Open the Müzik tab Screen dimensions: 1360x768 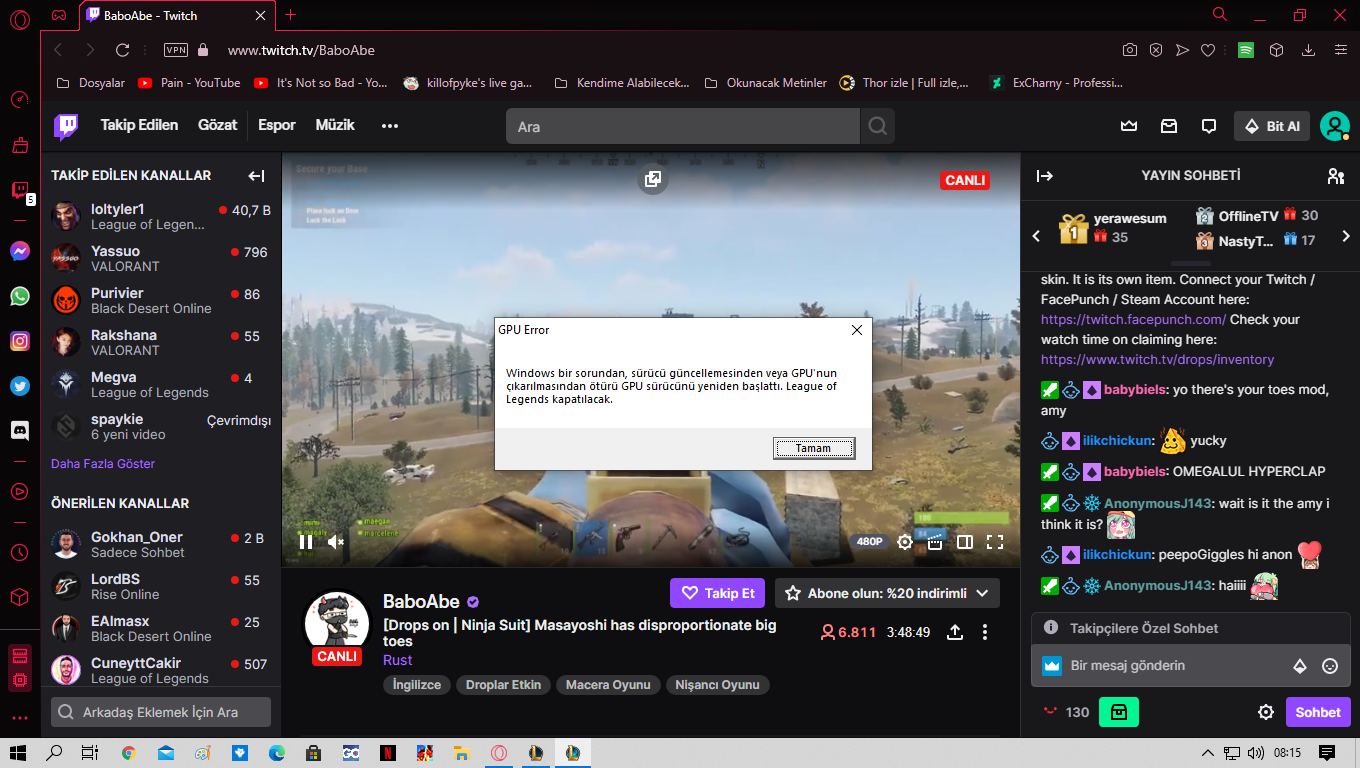[335, 125]
